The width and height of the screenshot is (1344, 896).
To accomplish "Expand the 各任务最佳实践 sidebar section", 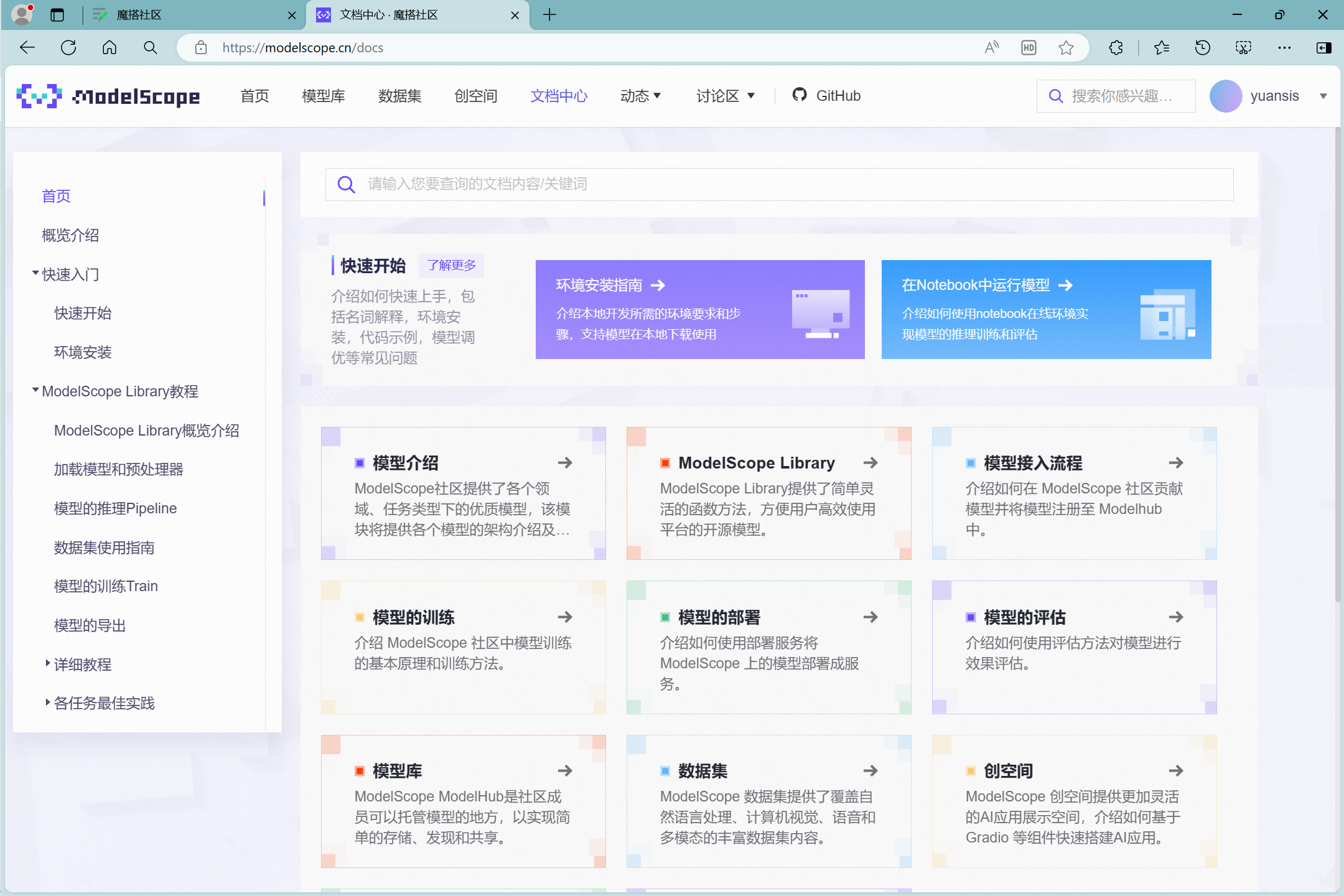I will (x=47, y=702).
